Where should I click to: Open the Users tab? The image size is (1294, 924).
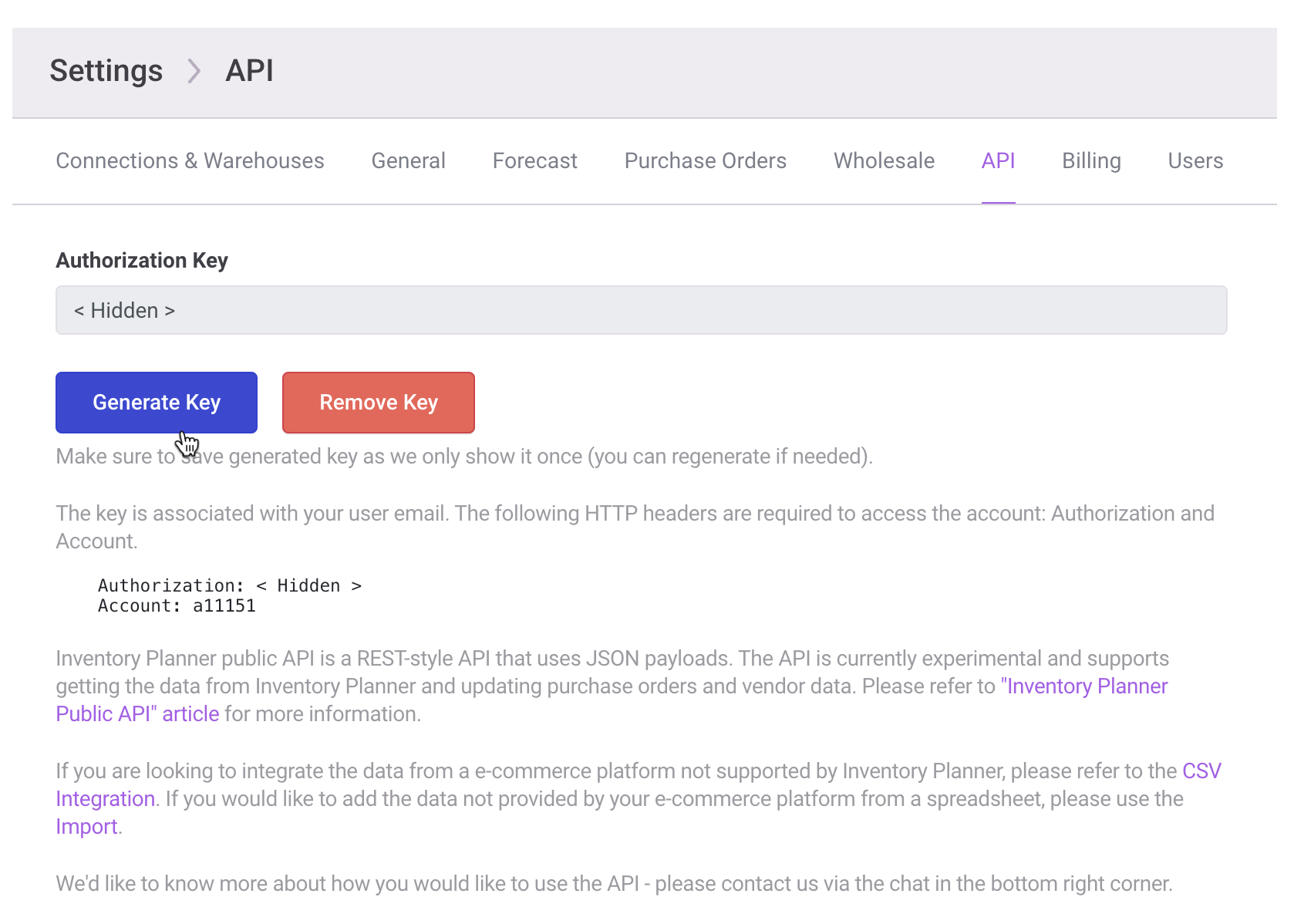(1195, 160)
